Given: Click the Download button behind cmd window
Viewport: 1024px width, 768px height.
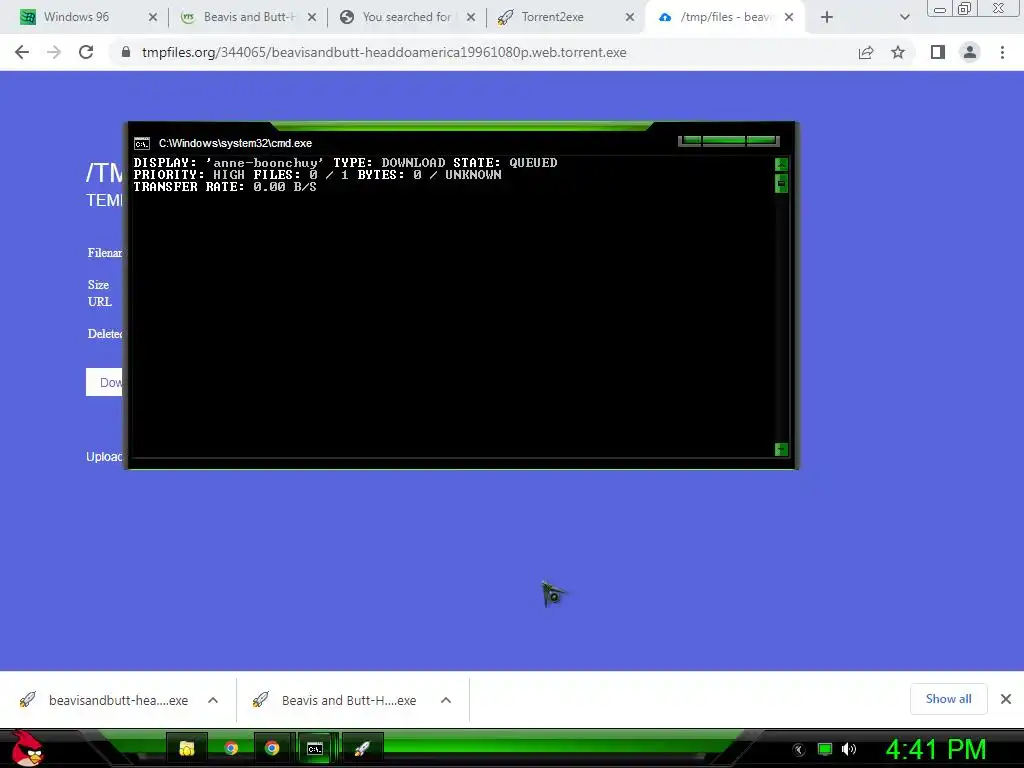Looking at the screenshot, I should (104, 382).
